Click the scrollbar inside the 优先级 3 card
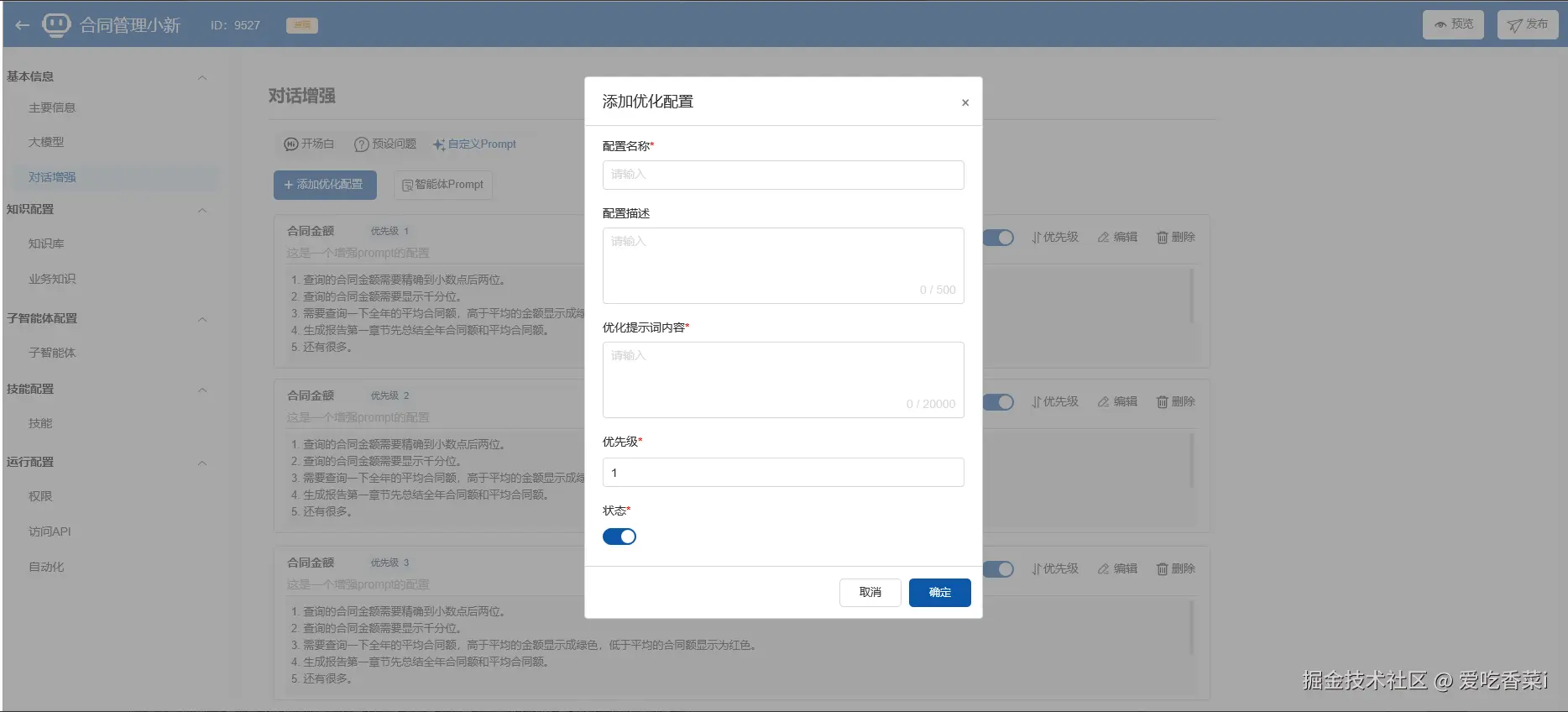 click(x=1191, y=627)
